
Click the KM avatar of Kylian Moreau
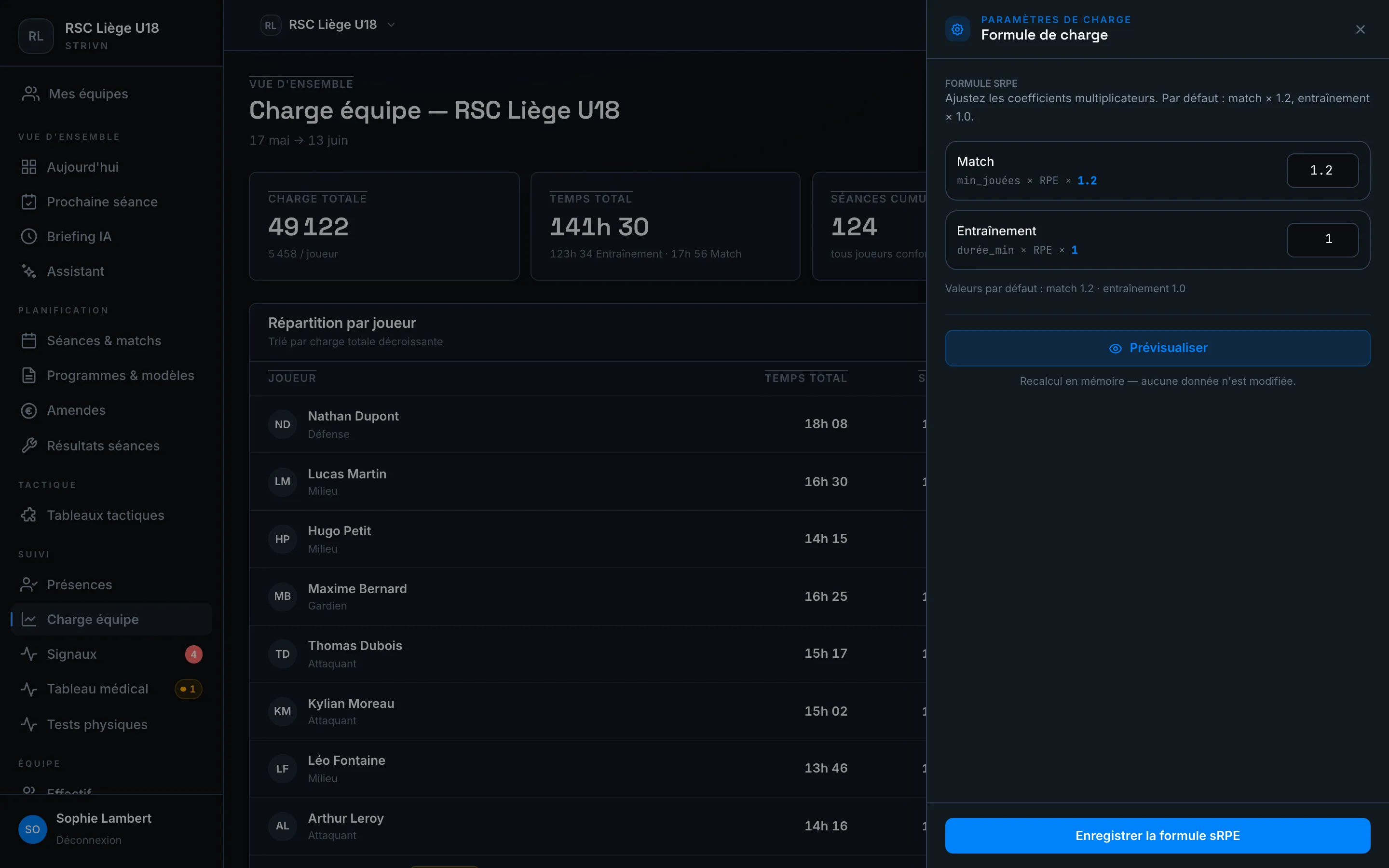pyautogui.click(x=283, y=711)
